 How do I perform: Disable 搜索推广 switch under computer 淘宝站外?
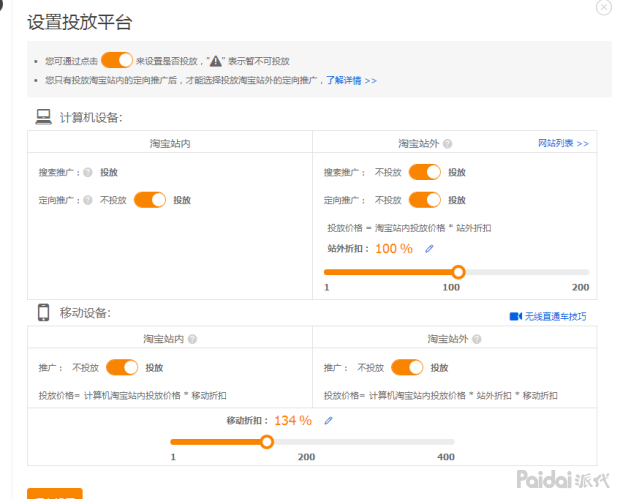click(x=425, y=172)
